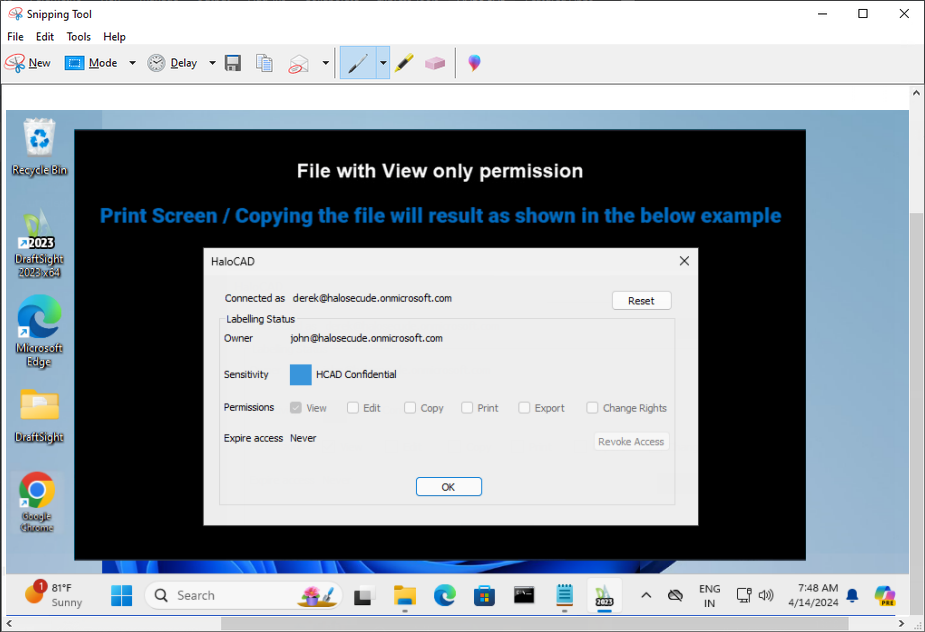925x632 pixels.
Task: Open the Delay dropdown arrow
Action: tap(212, 63)
